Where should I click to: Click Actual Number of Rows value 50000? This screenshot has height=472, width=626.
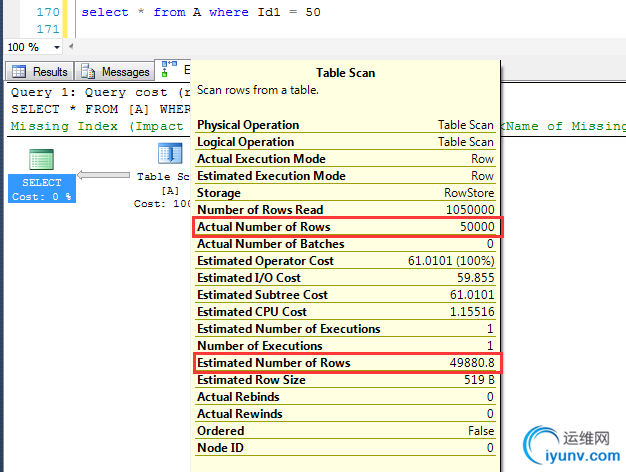[477, 227]
